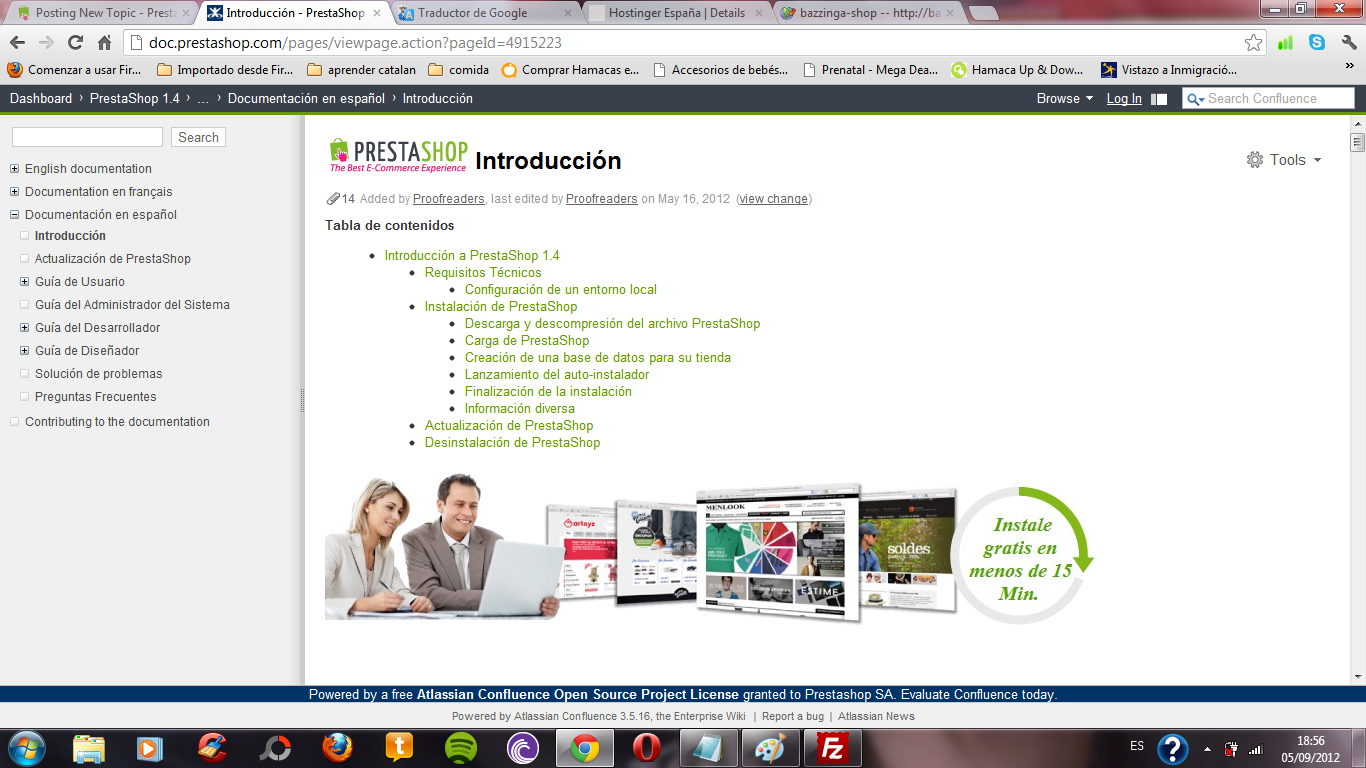1366x768 pixels.
Task: Open PrestaShop 1.4 breadcrumb link
Action: tap(135, 98)
